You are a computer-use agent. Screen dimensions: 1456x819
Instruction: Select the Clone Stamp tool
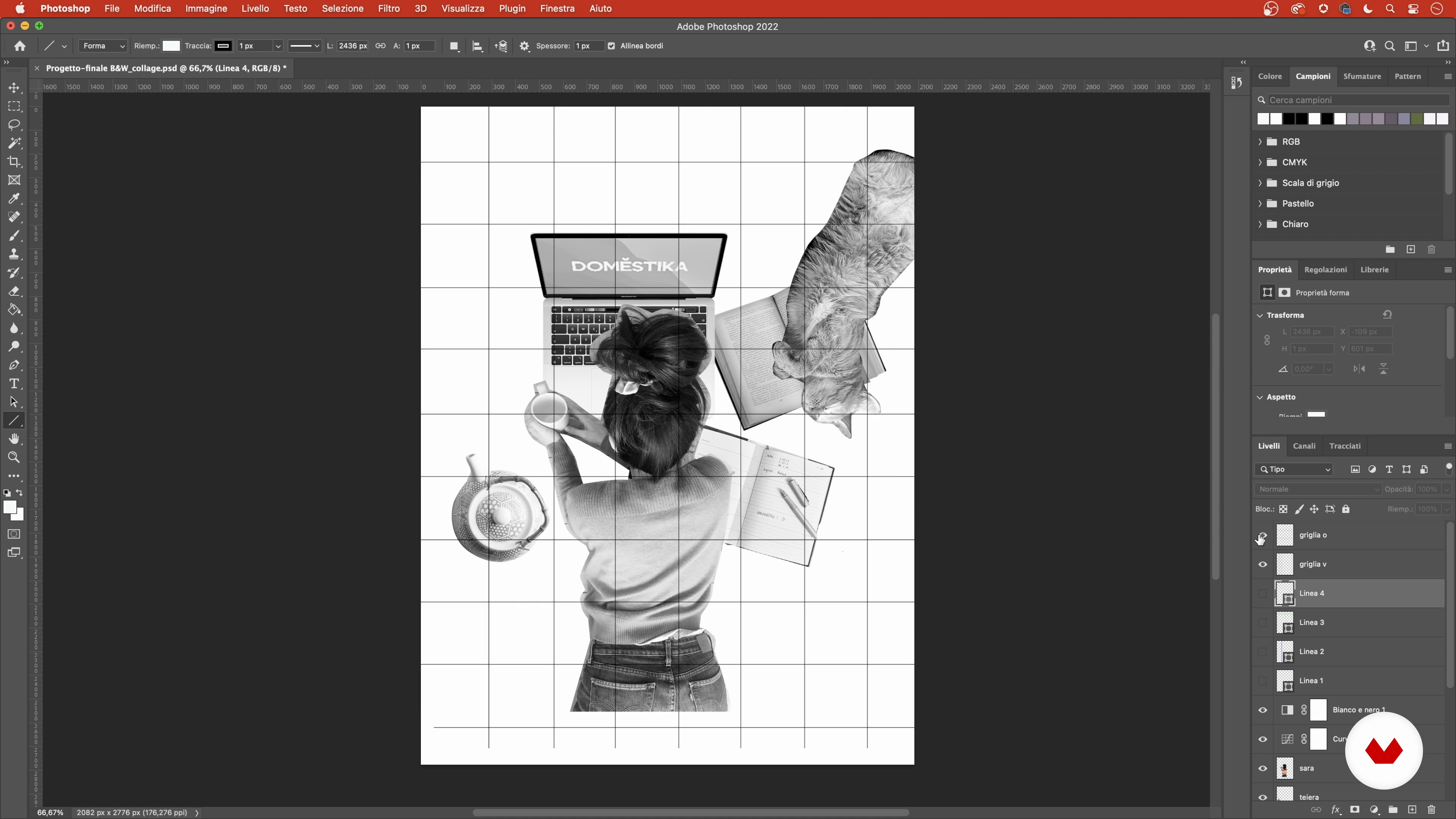(14, 254)
